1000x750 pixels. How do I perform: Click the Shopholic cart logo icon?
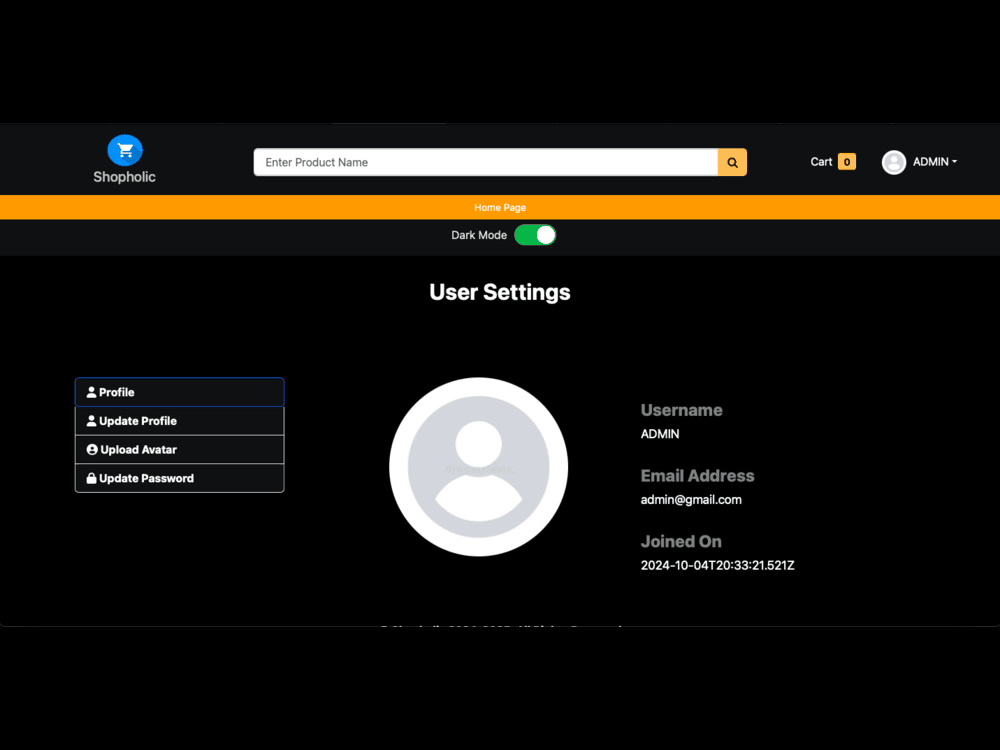pyautogui.click(x=125, y=151)
